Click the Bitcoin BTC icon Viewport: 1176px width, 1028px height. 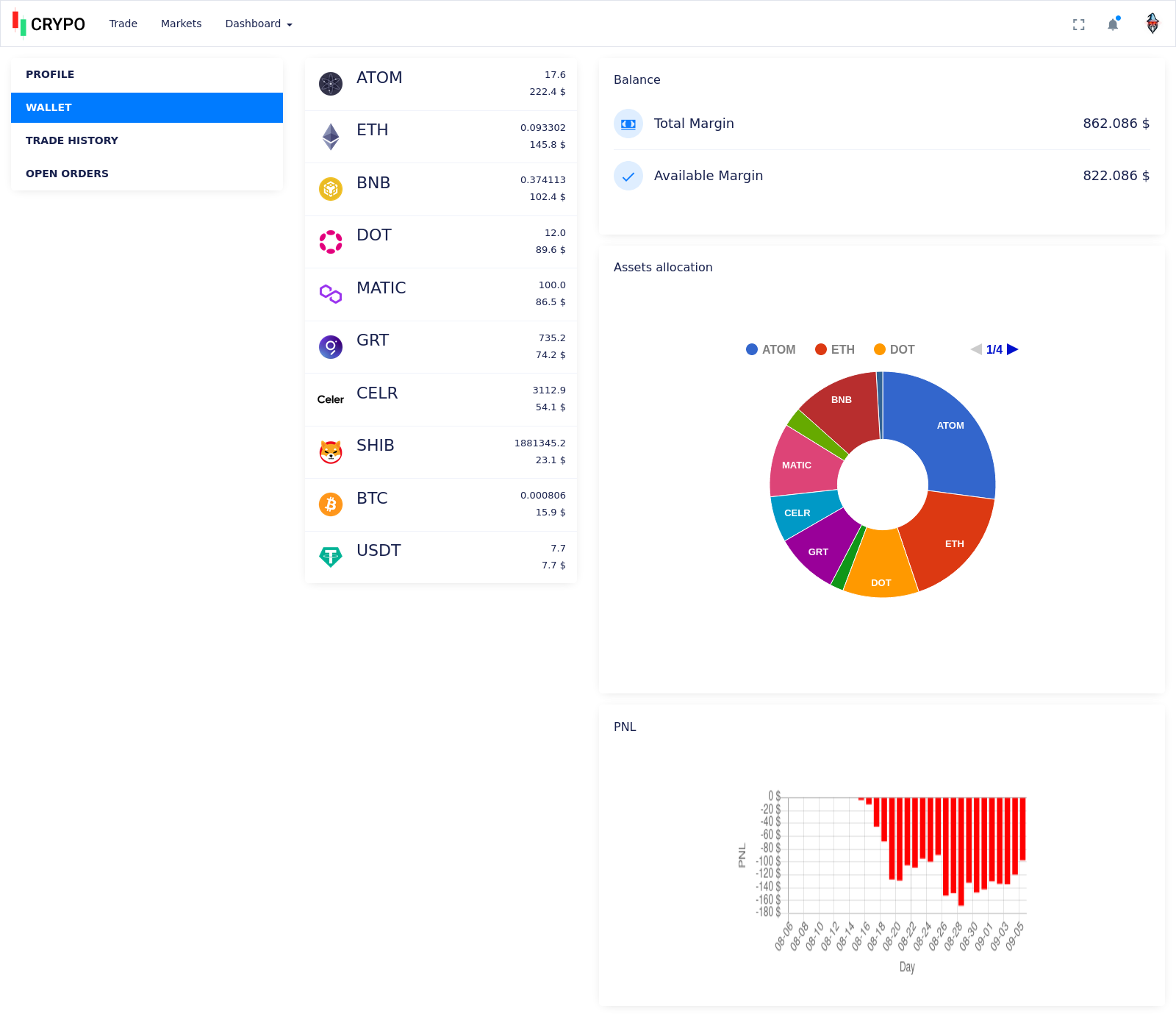[331, 504]
